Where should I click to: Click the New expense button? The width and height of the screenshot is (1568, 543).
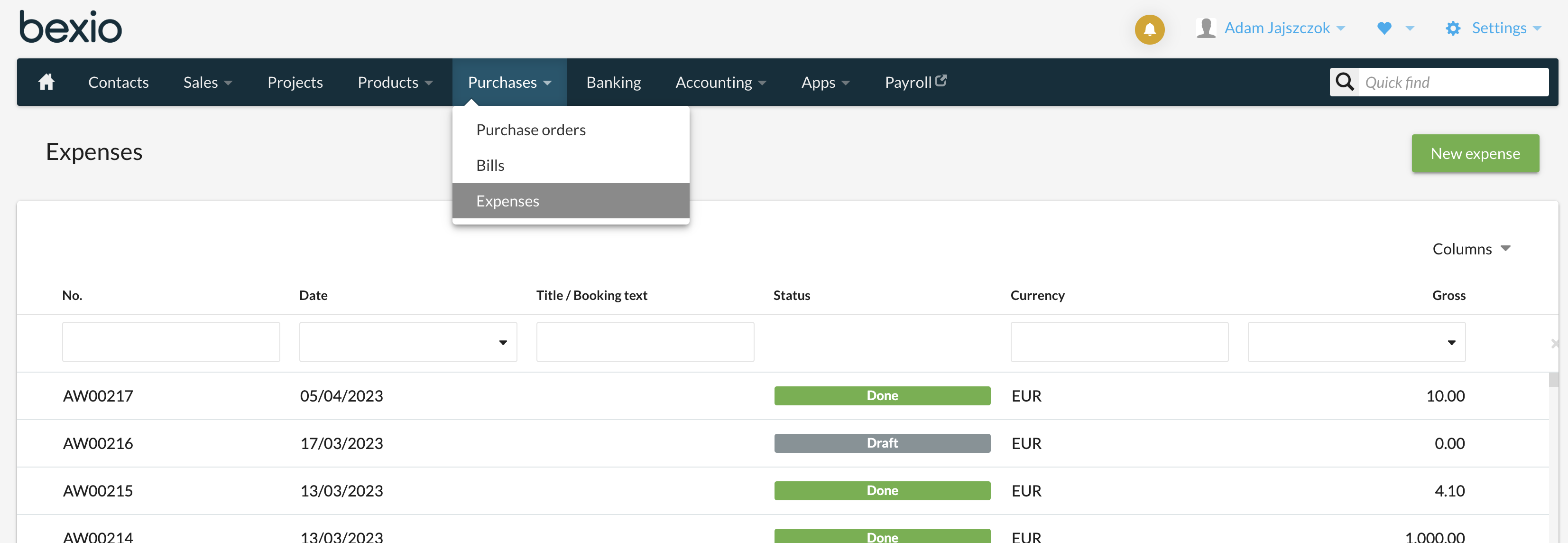pos(1475,154)
